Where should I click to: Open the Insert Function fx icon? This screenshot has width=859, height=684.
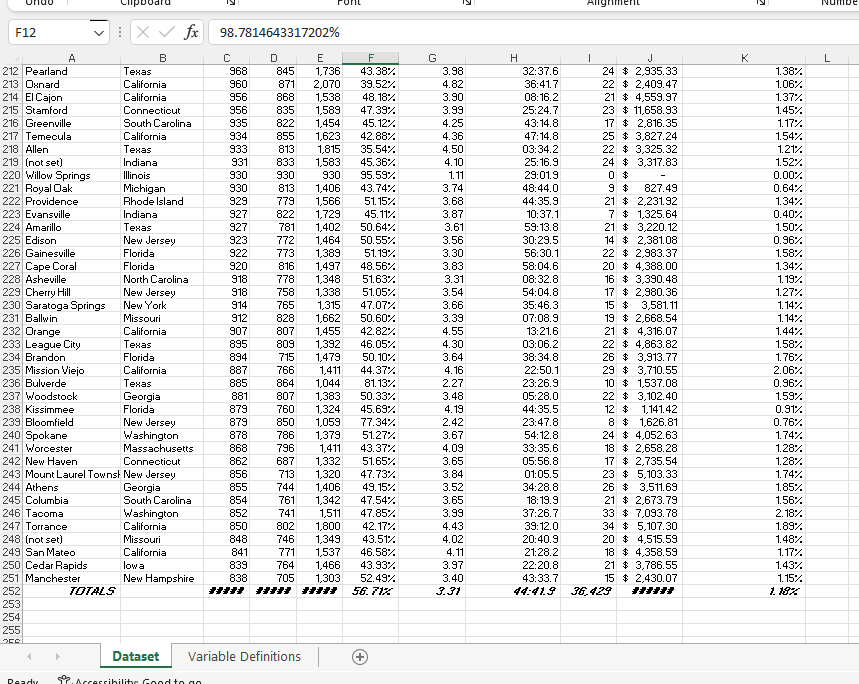191,32
